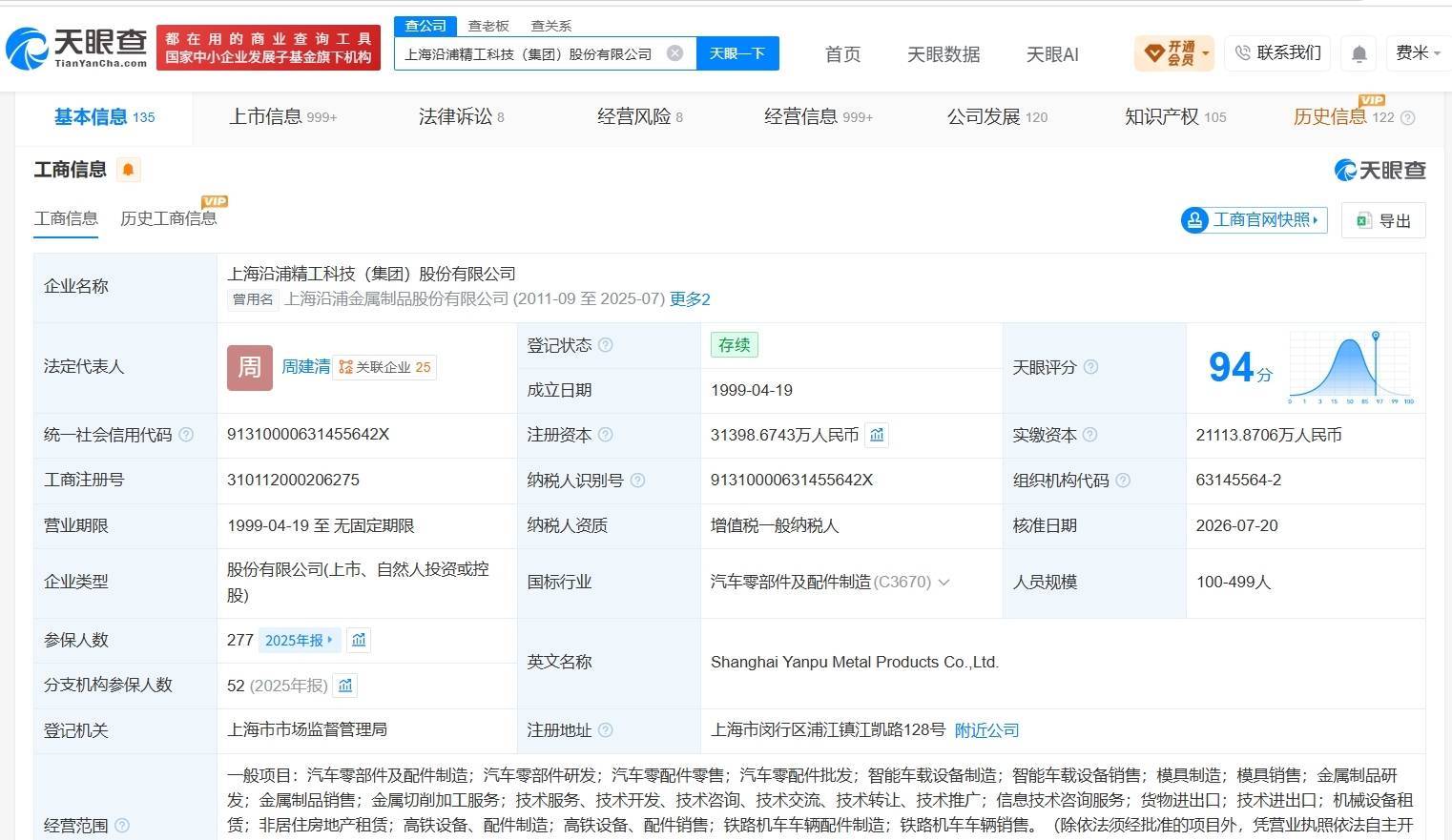Open 天眼AI in top navigation

1052,54
